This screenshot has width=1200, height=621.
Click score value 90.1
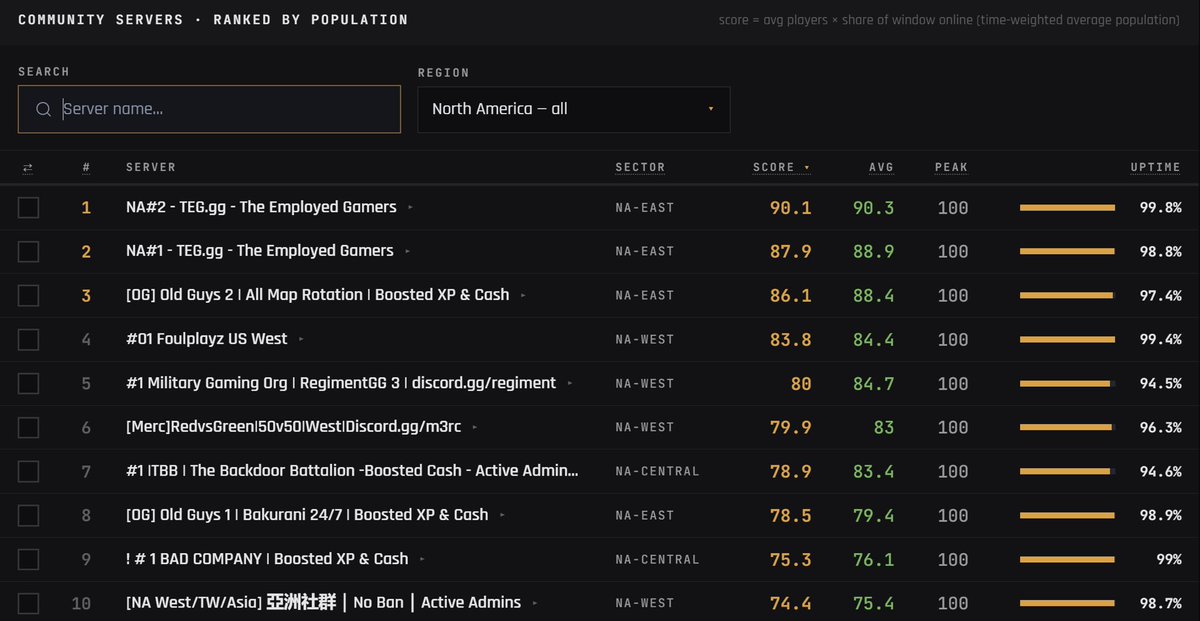click(791, 208)
